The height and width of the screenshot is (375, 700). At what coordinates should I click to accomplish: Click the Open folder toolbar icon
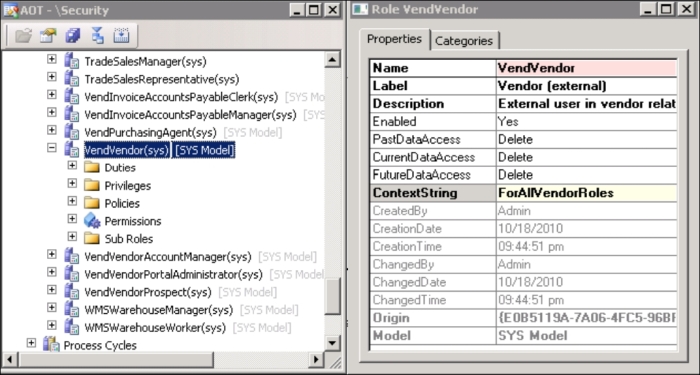pos(23,36)
